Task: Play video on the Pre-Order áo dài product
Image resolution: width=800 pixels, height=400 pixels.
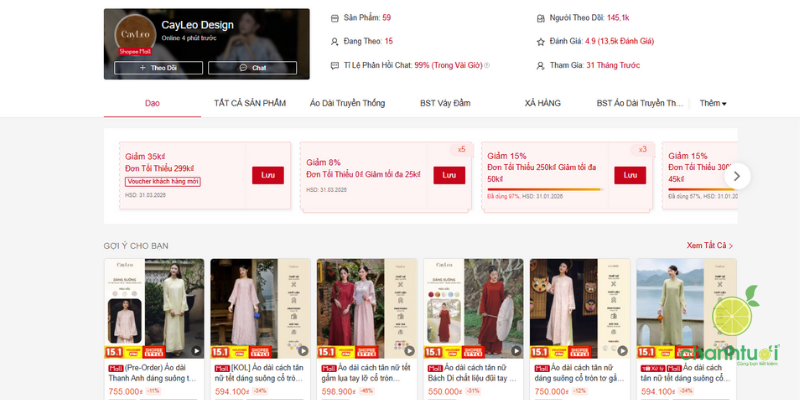Action: 196,351
